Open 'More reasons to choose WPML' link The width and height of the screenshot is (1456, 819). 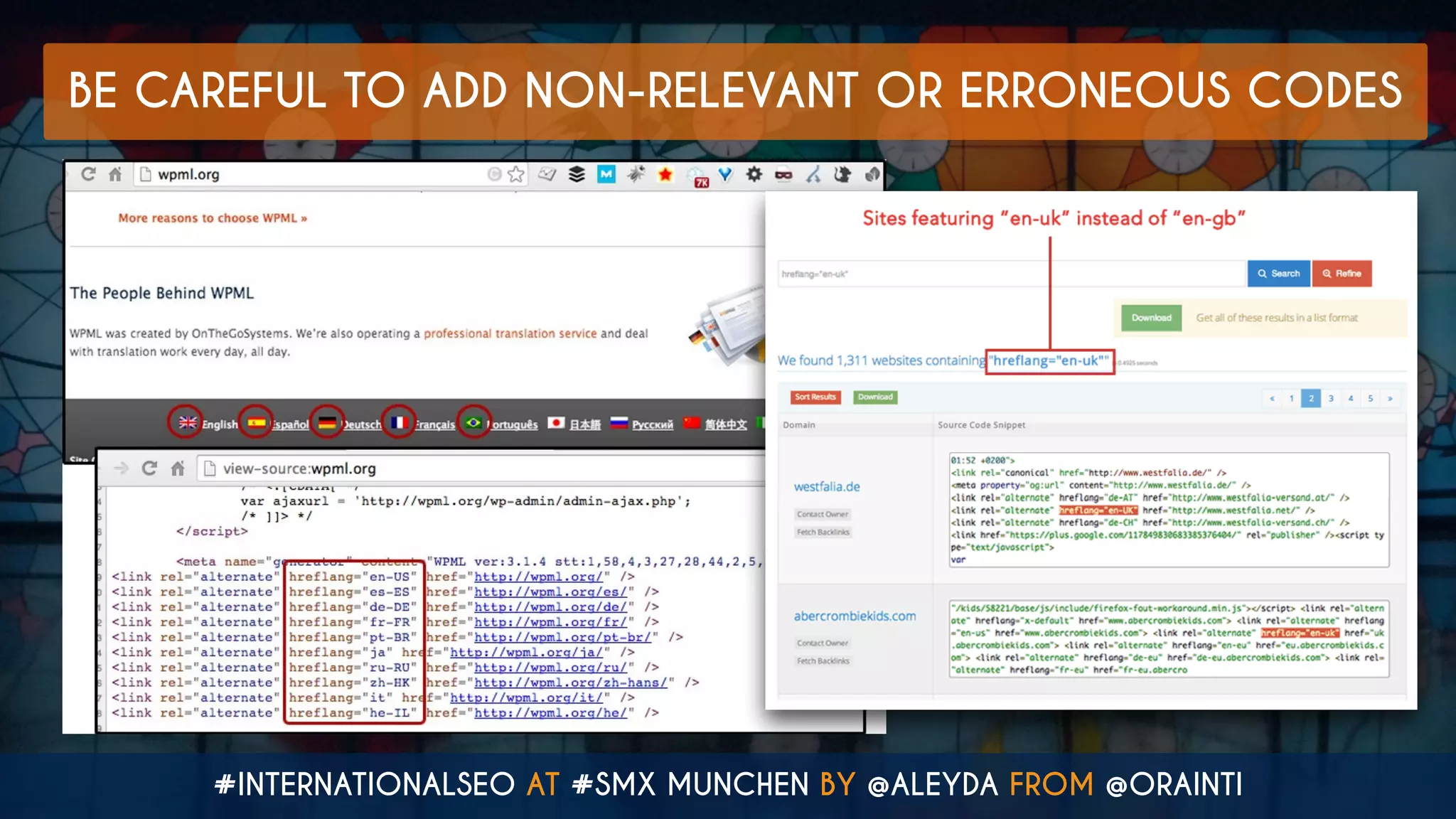pos(213,218)
